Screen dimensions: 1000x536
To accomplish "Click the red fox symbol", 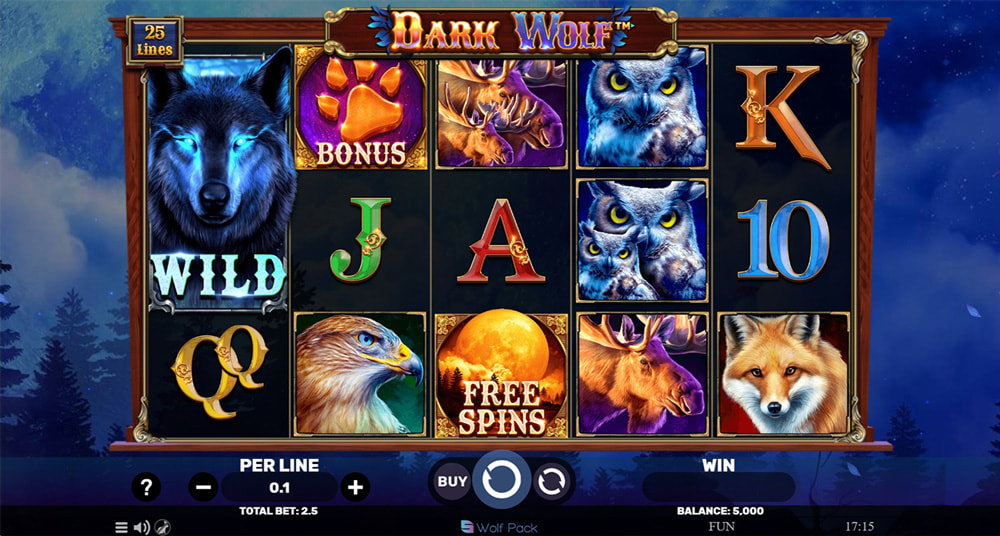I will [784, 375].
